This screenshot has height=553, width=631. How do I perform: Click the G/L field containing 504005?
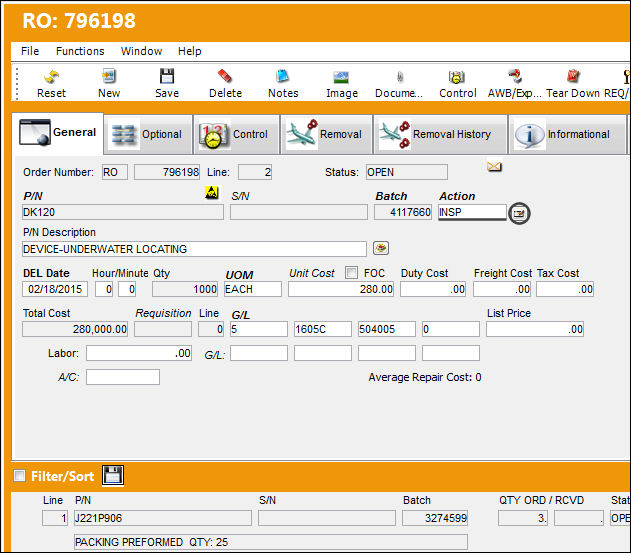pos(387,329)
